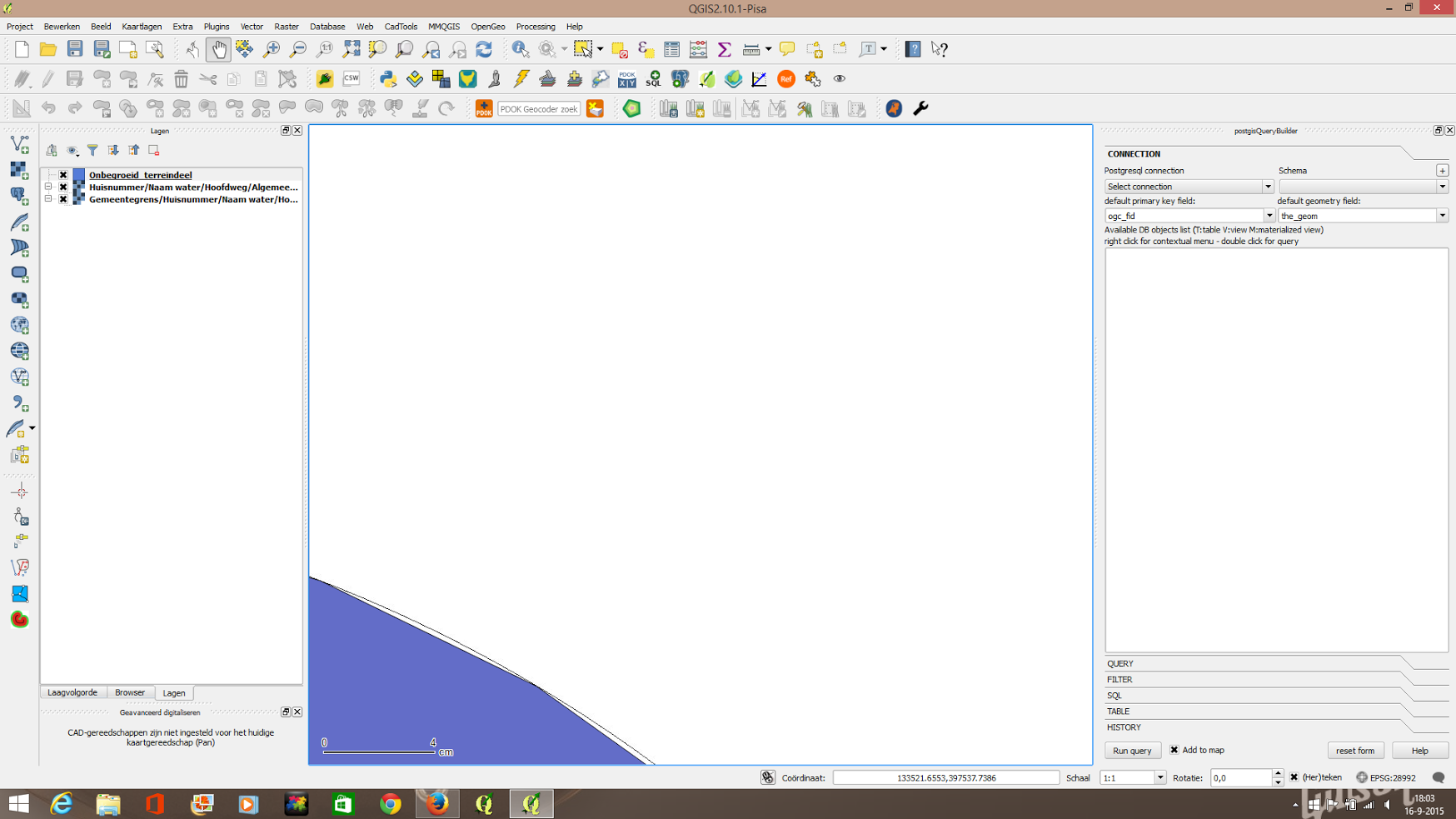Click the Help button in postgisQueryBuilder
1456x819 pixels.
1420,751
